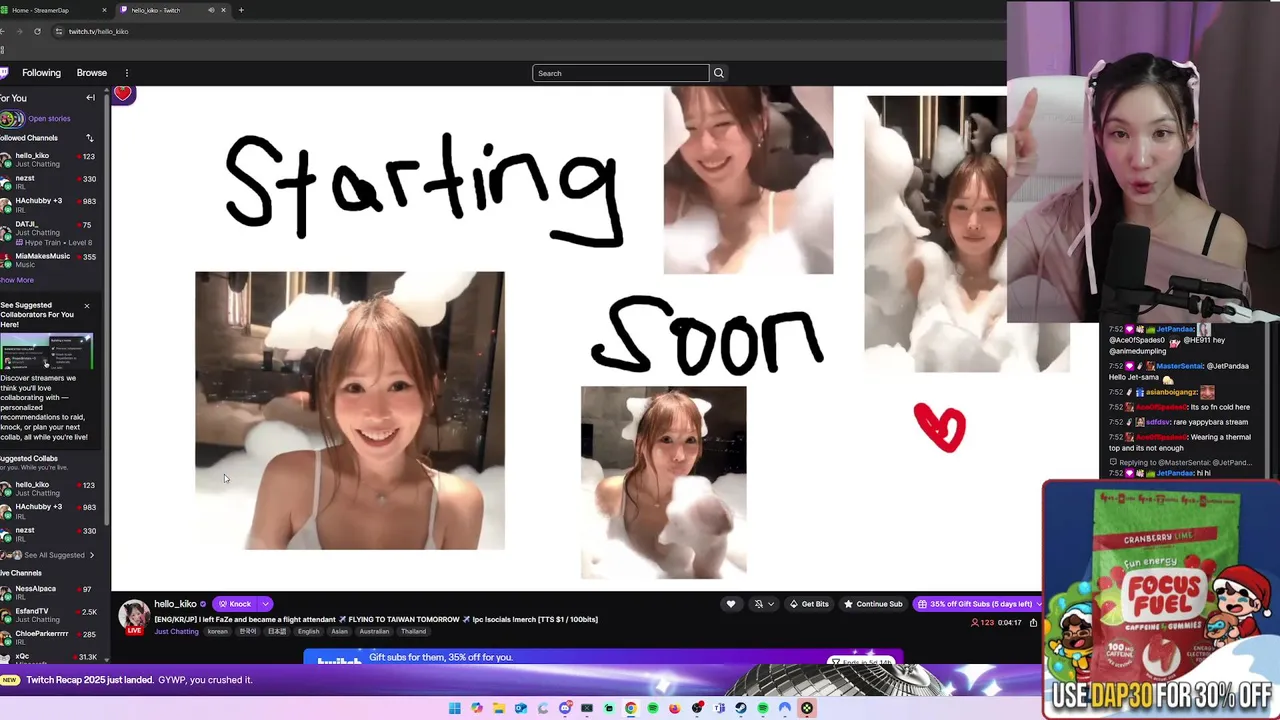
Task: Open 35% off Gift Subs offer
Action: pyautogui.click(x=979, y=604)
